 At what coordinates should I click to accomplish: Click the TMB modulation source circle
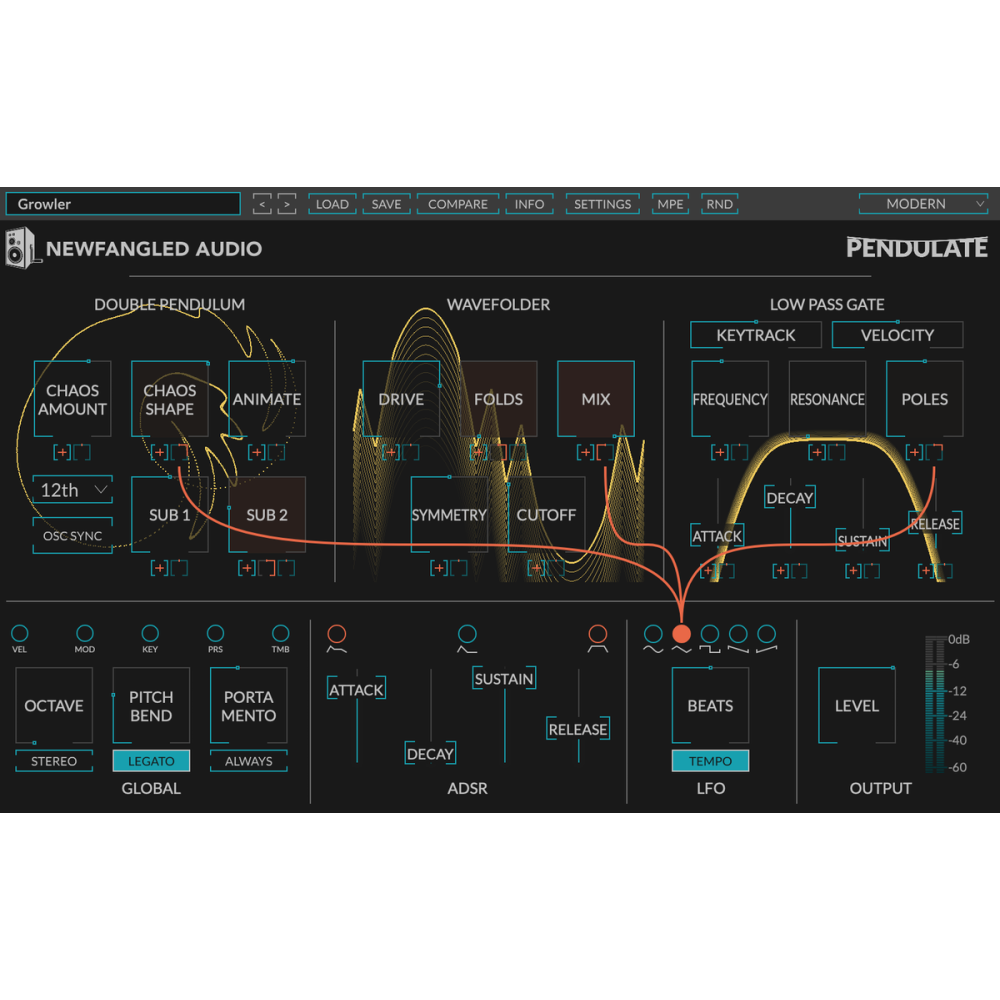click(x=281, y=633)
